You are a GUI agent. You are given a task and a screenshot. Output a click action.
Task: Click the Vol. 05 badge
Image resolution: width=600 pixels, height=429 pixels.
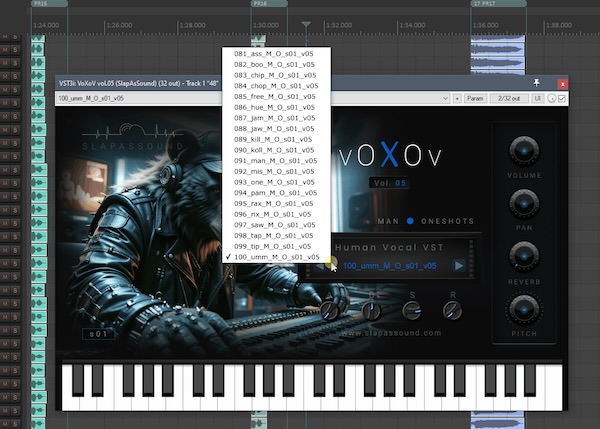[x=390, y=183]
